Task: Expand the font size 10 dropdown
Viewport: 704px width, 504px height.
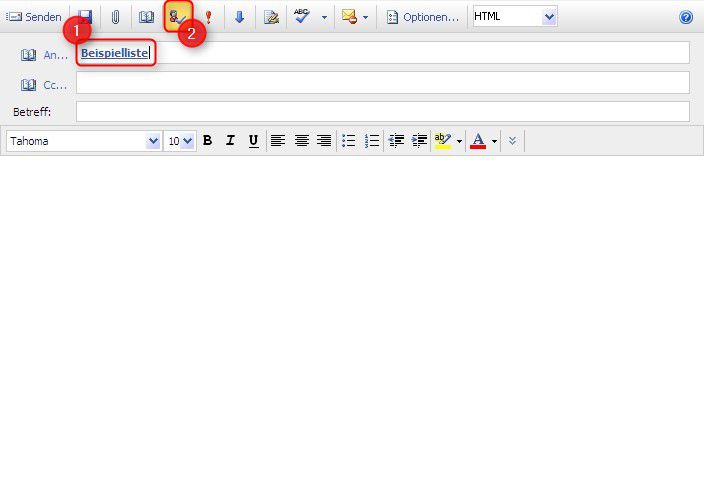Action: [x=187, y=141]
